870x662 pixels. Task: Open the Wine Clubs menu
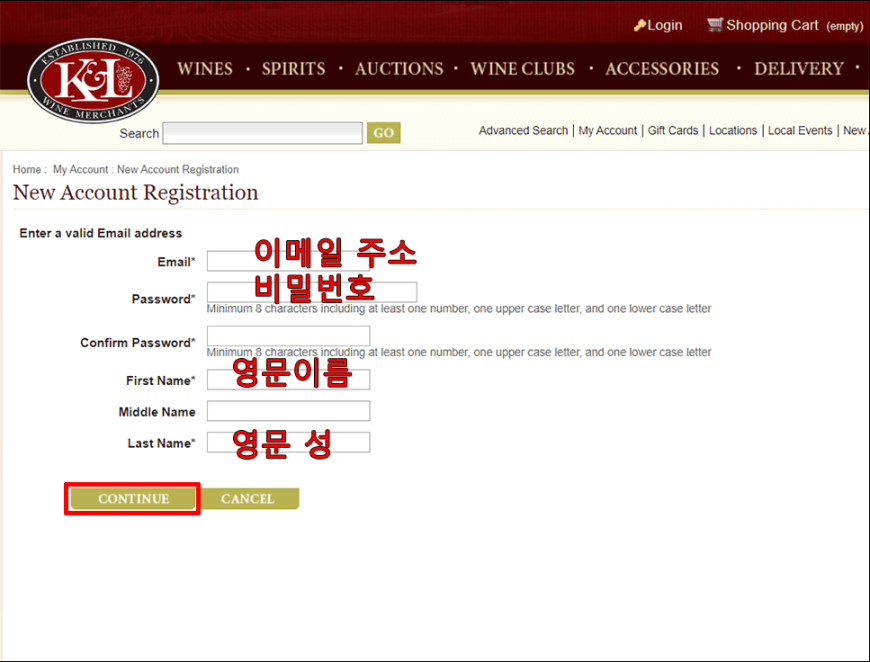523,69
